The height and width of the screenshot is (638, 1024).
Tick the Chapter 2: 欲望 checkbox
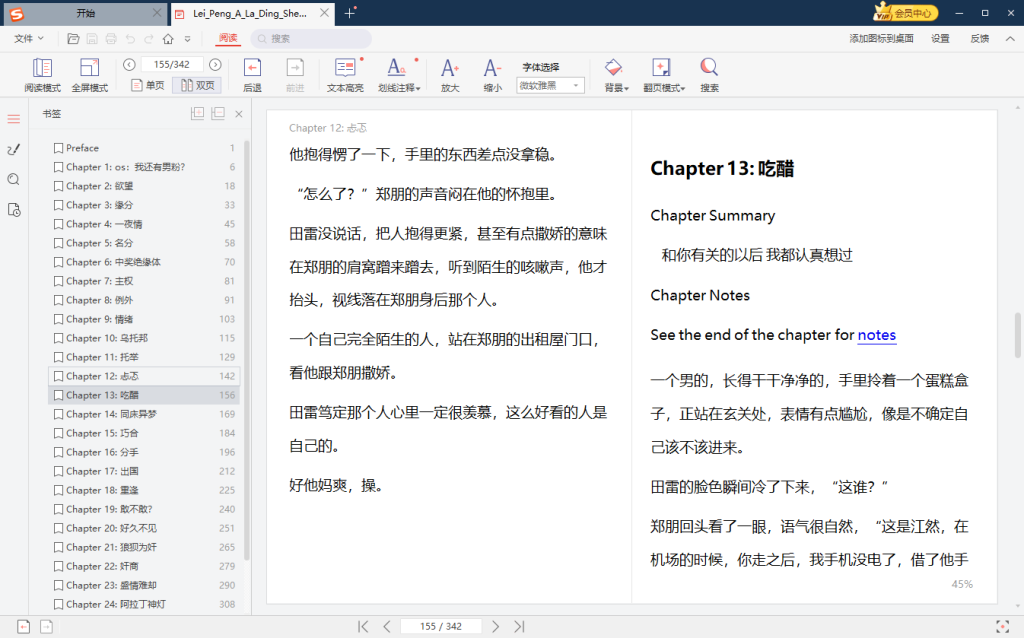point(58,186)
